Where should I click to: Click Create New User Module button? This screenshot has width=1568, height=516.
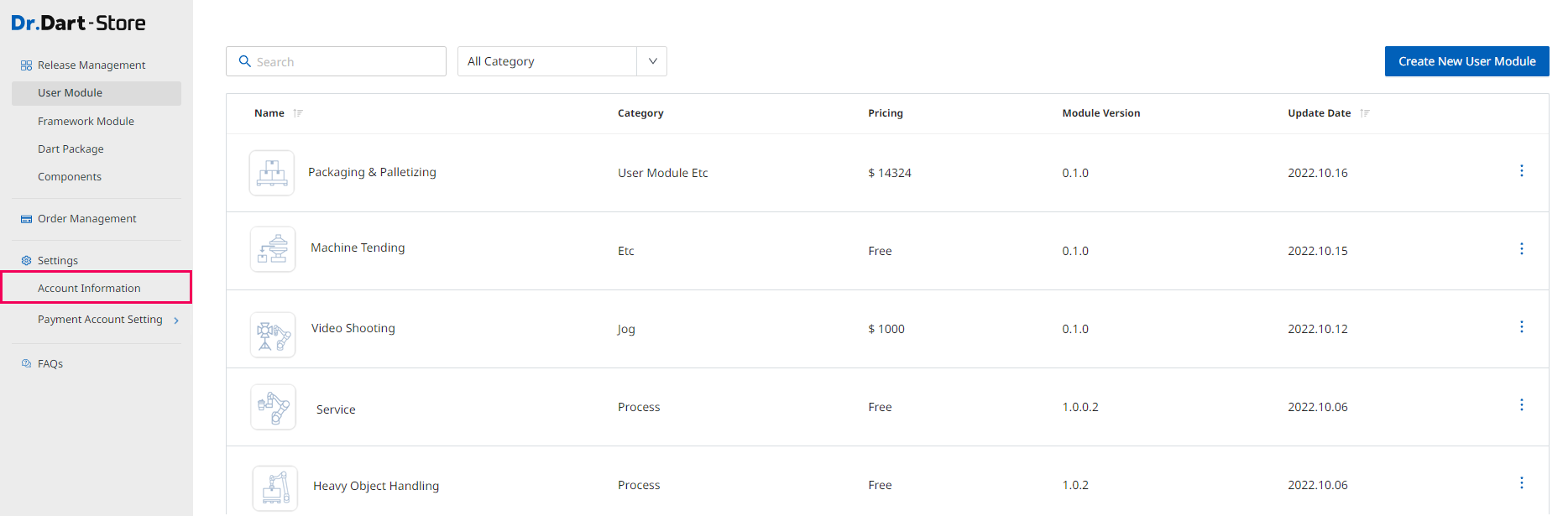point(1466,61)
